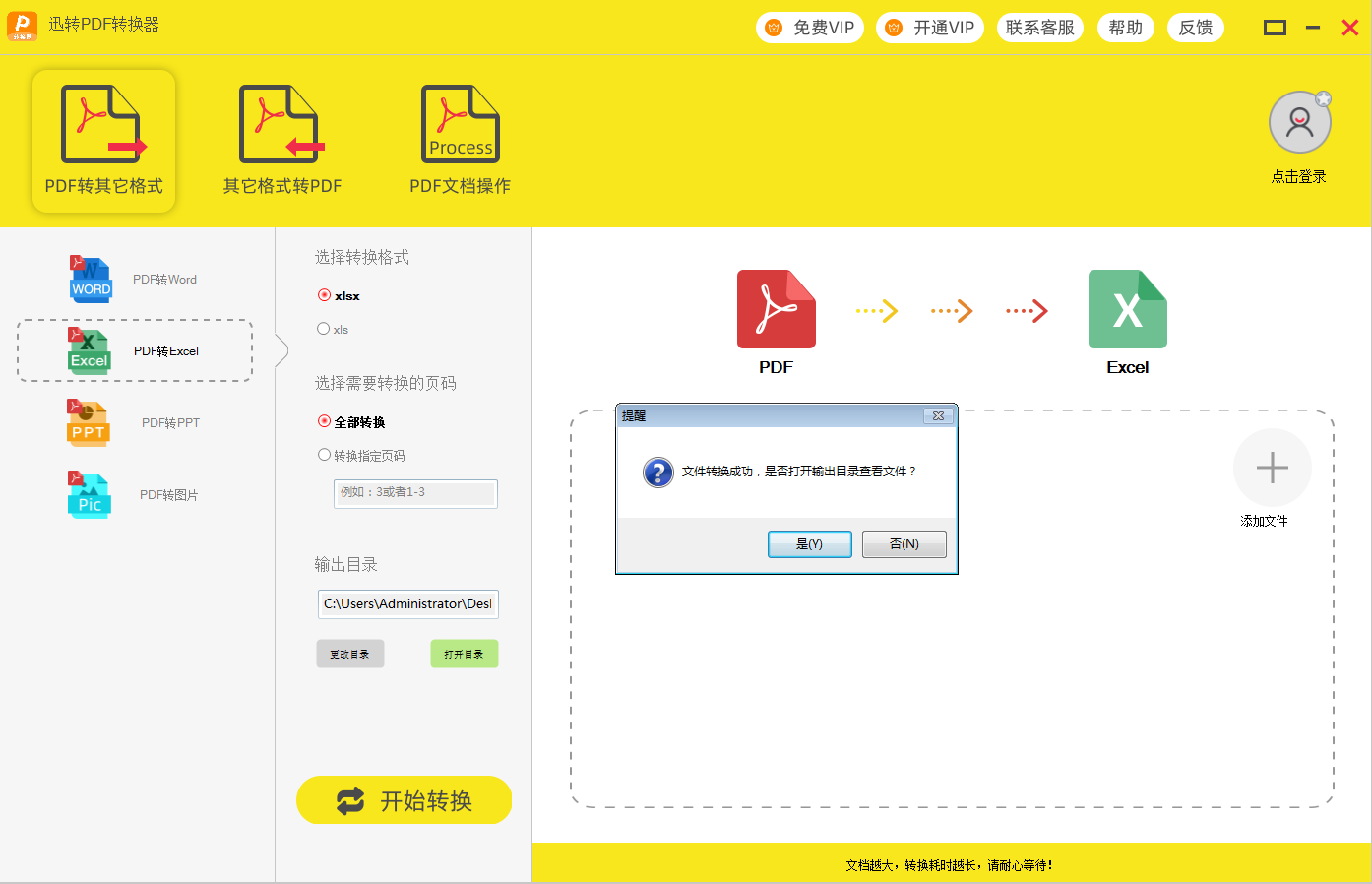
Task: Start conversion with 开始转换 button
Action: coord(405,800)
